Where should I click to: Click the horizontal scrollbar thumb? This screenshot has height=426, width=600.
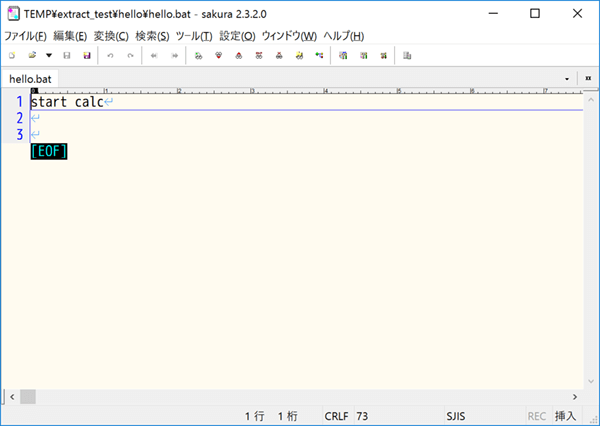[28, 397]
